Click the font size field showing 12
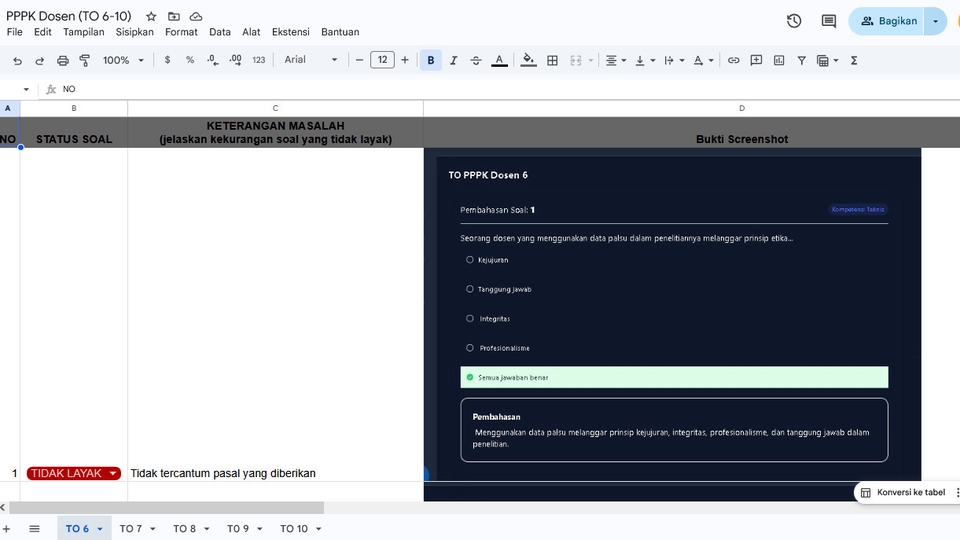The image size is (960, 540). 382,60
